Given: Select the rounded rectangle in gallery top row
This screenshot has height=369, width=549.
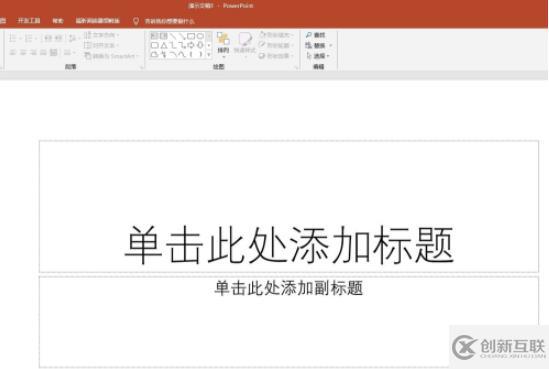Looking at the screenshot, I should (191, 36).
